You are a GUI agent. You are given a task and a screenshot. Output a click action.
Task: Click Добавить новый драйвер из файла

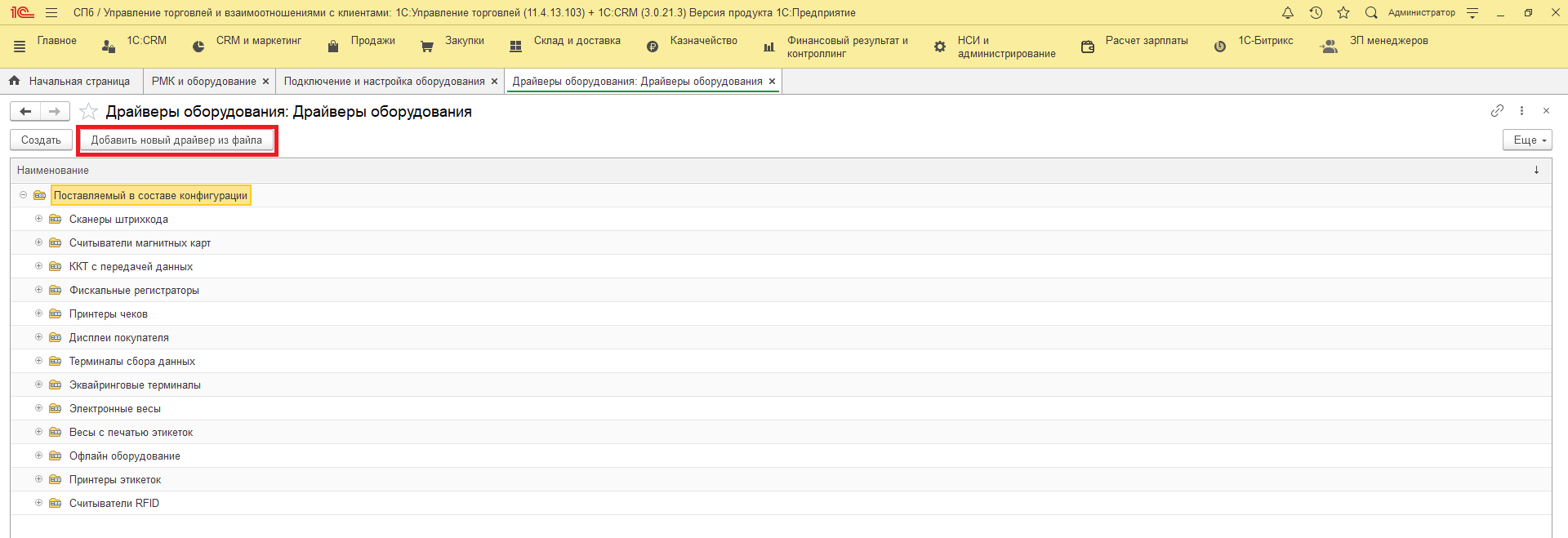click(x=176, y=140)
